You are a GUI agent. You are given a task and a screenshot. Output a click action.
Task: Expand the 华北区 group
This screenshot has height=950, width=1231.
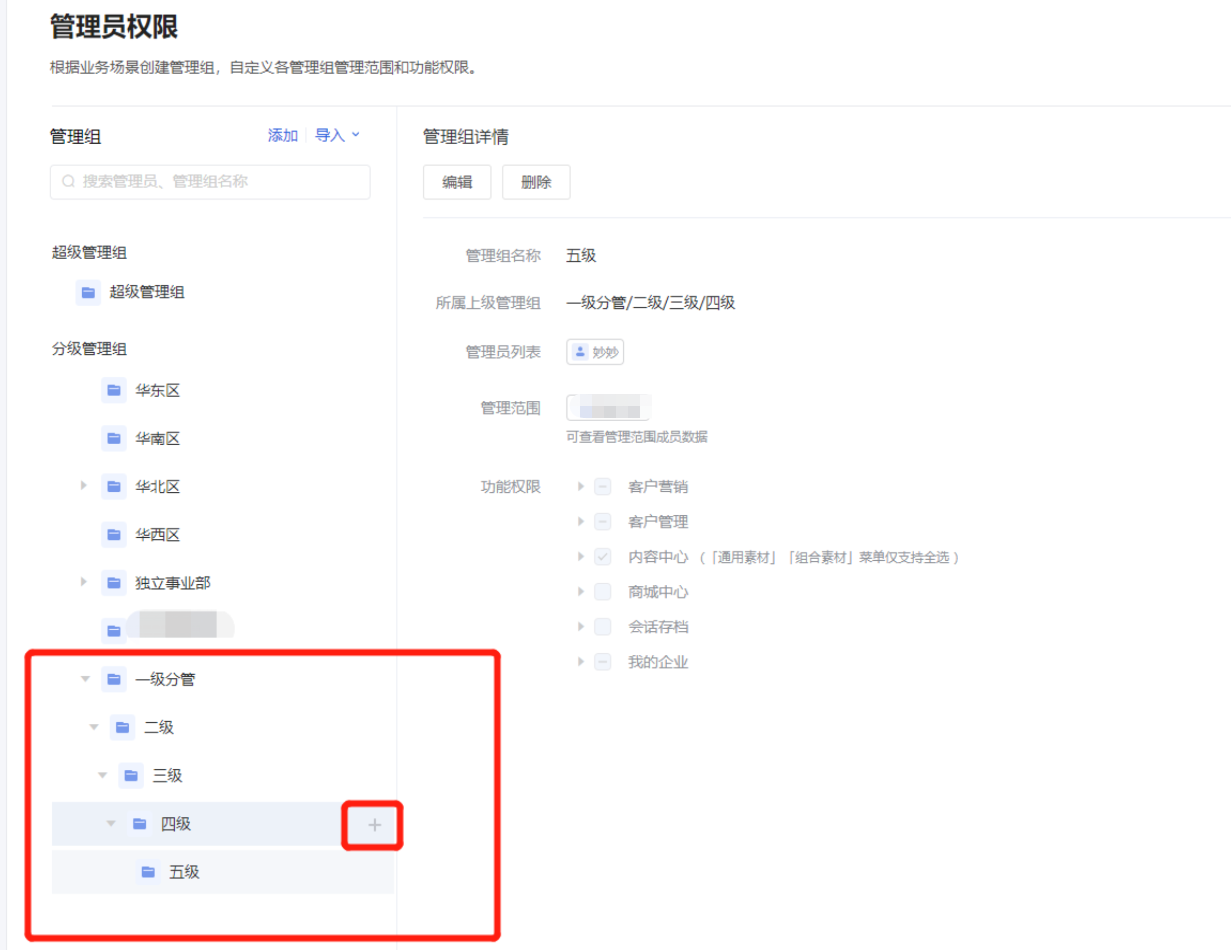point(84,486)
